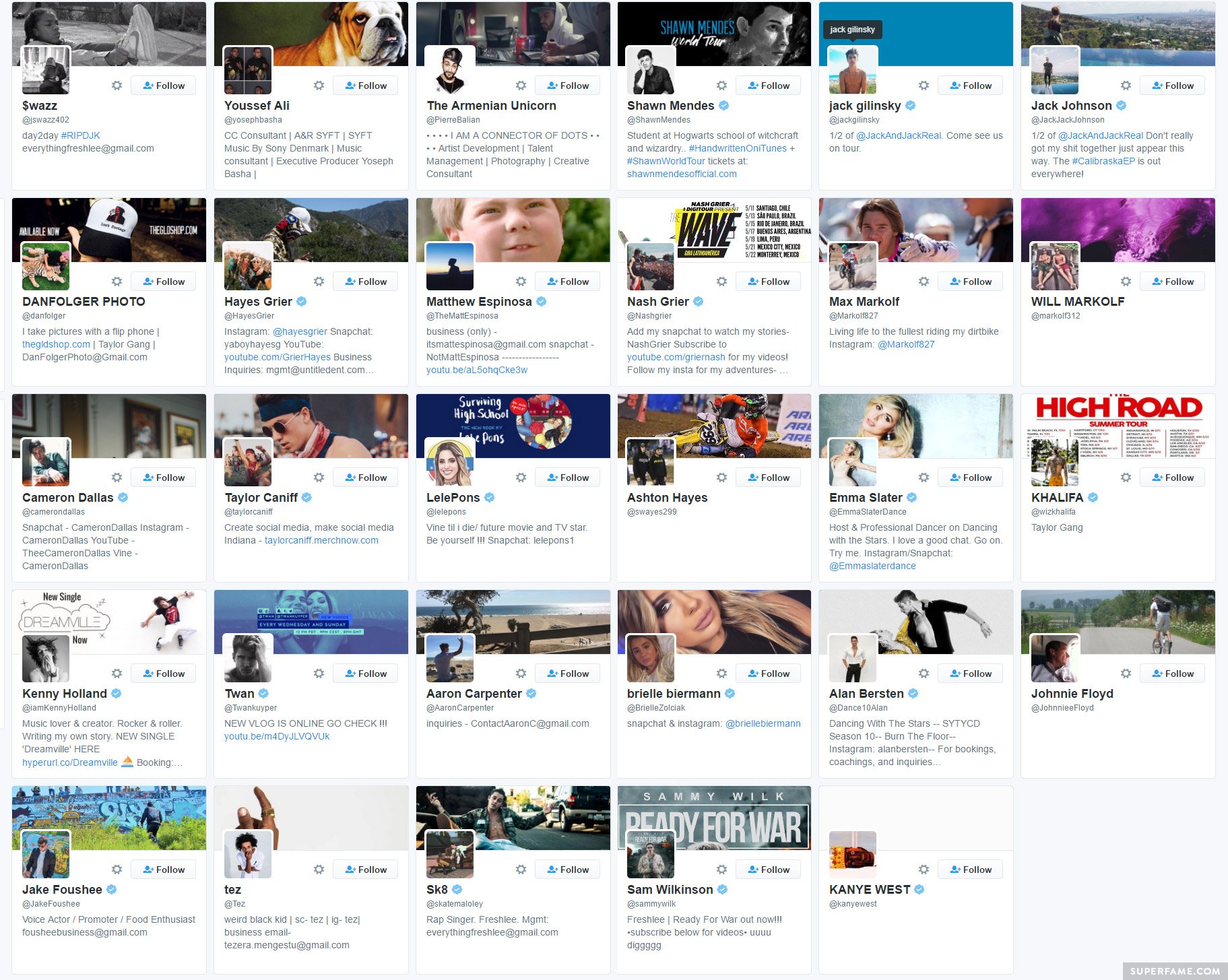Open KANYE WEST avatar thumbnail
This screenshot has height=980, width=1228.
[853, 854]
